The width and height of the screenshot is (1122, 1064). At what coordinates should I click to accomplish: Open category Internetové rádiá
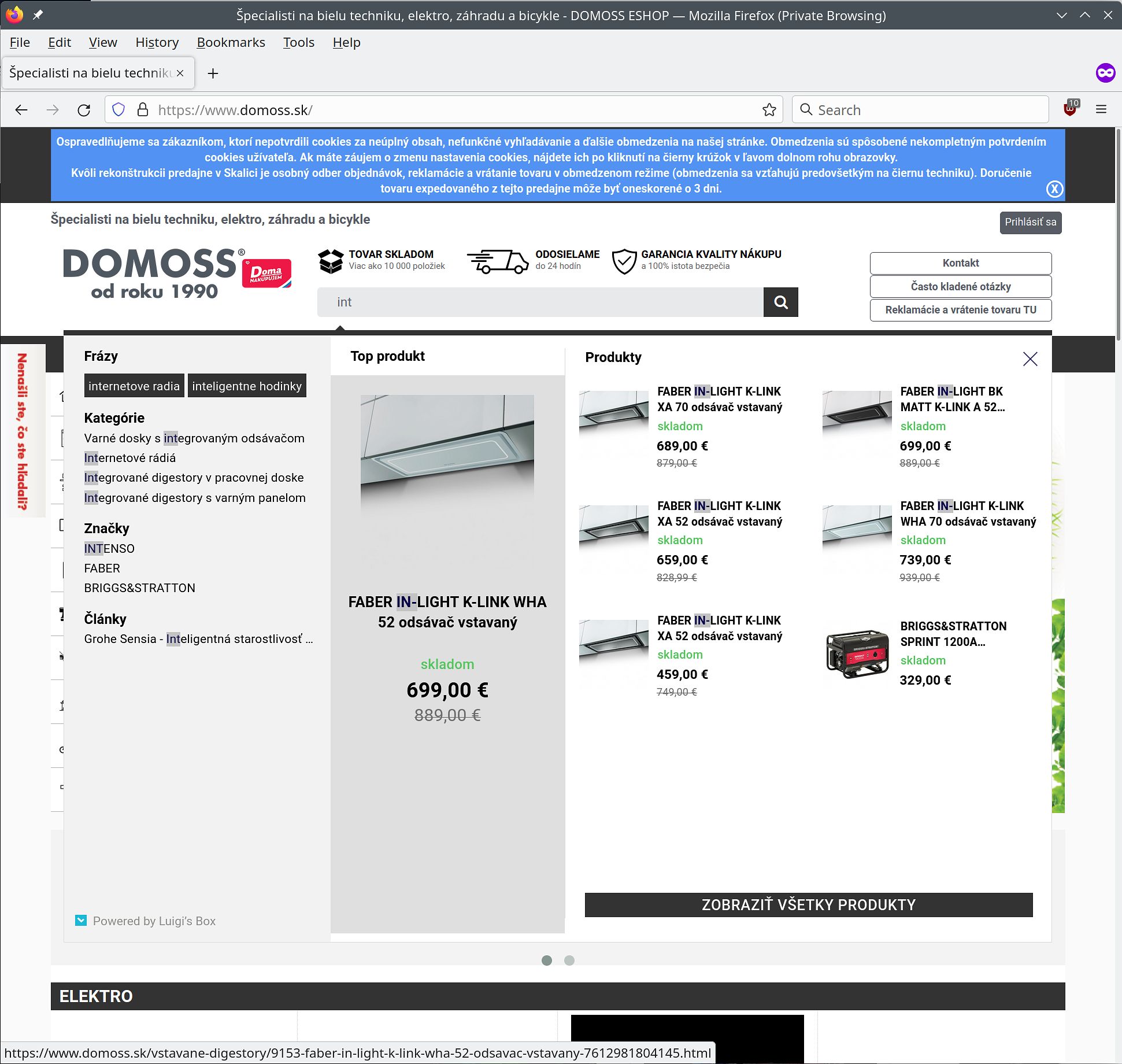tap(130, 458)
